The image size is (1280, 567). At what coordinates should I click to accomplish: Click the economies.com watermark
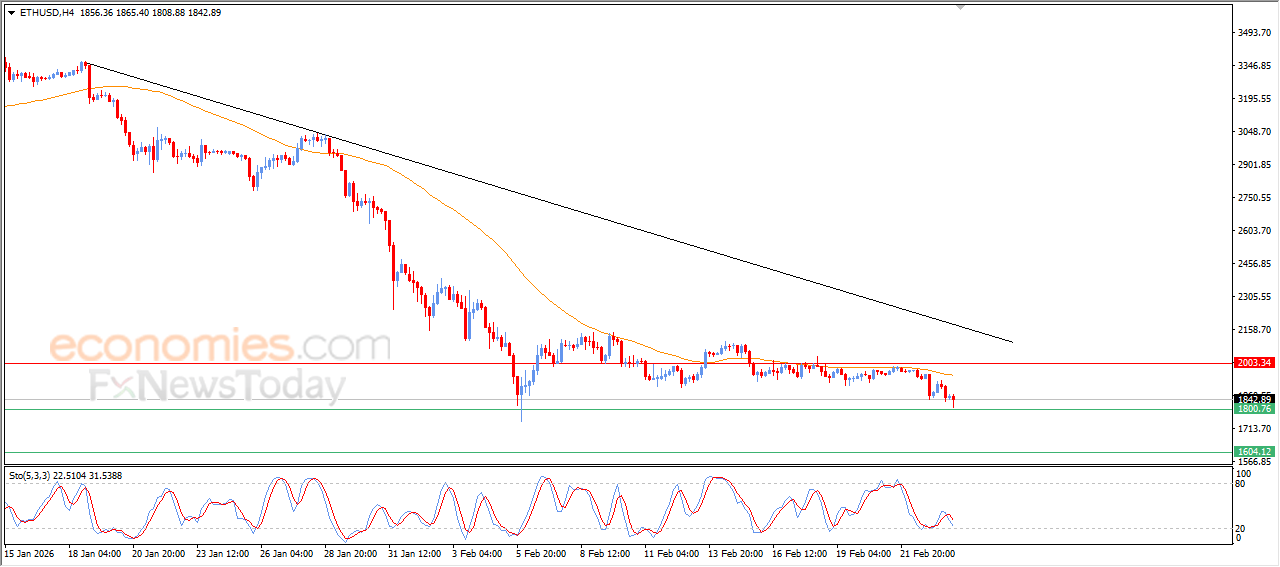point(220,346)
